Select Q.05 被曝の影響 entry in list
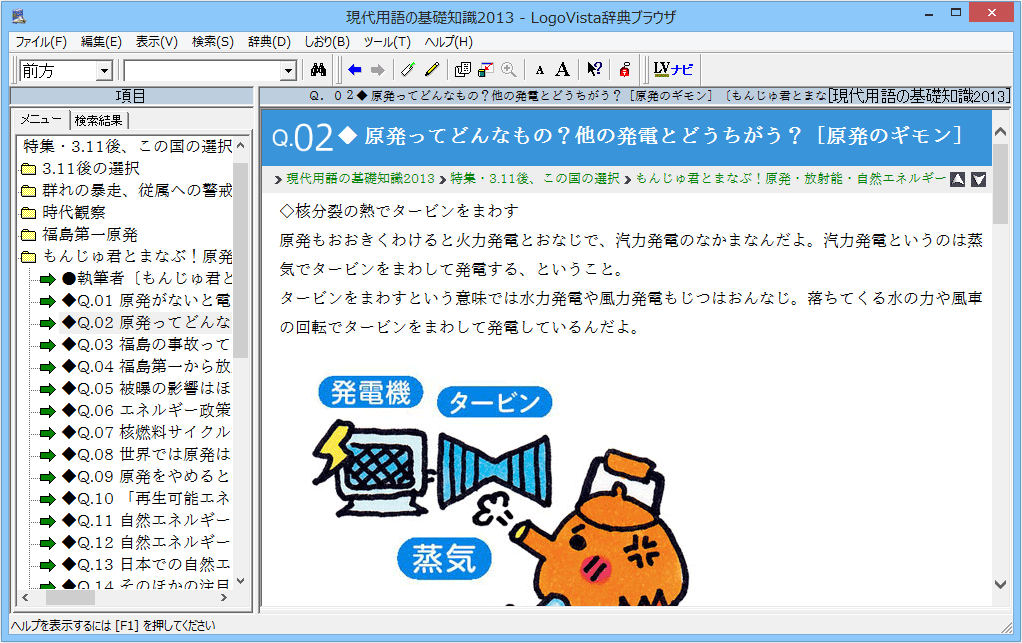 [146, 388]
